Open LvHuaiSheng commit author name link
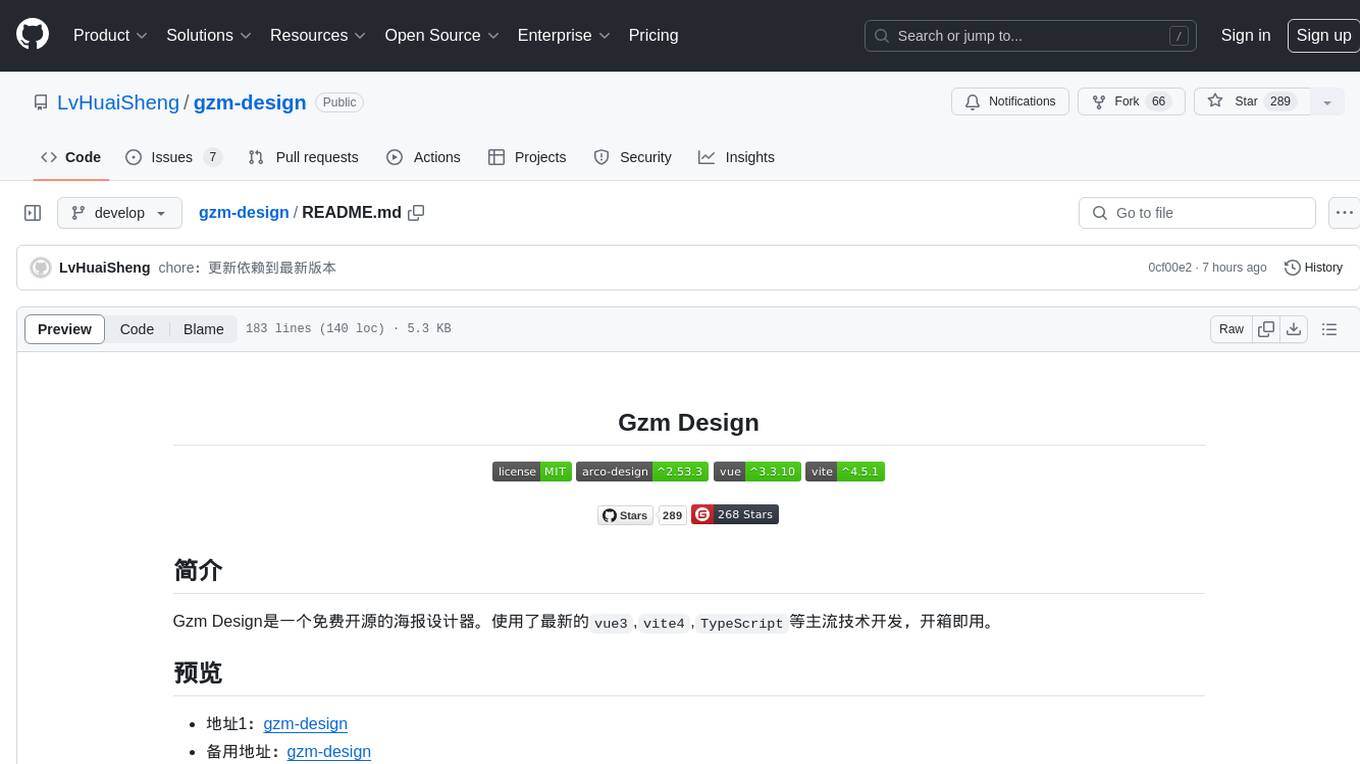 pos(105,268)
